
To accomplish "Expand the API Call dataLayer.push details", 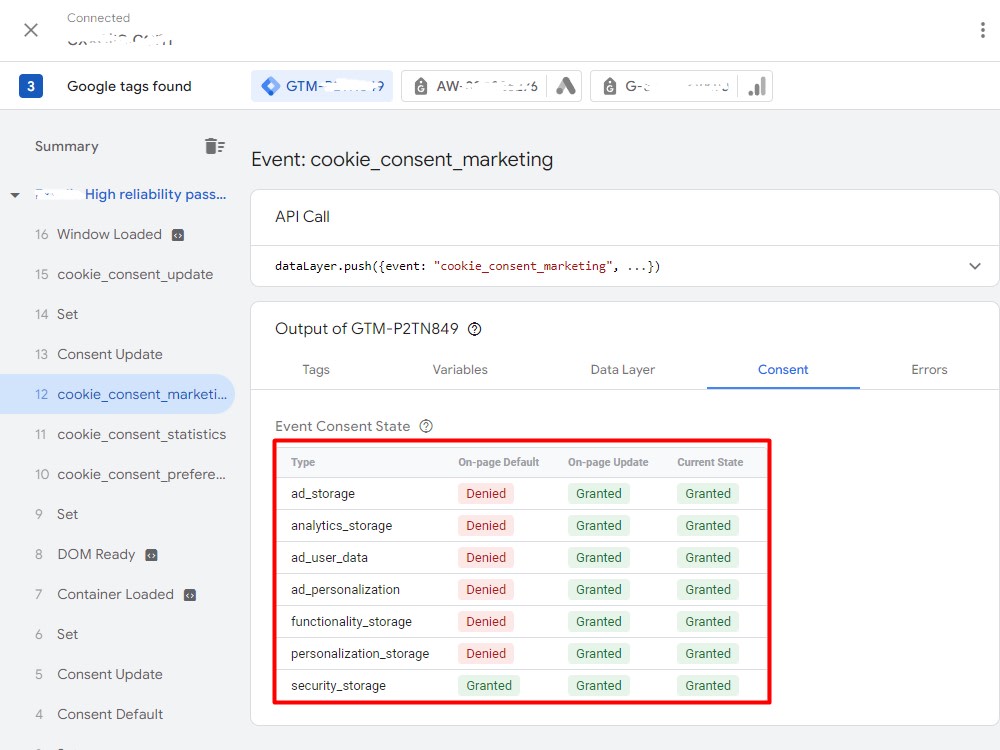I will coord(974,266).
